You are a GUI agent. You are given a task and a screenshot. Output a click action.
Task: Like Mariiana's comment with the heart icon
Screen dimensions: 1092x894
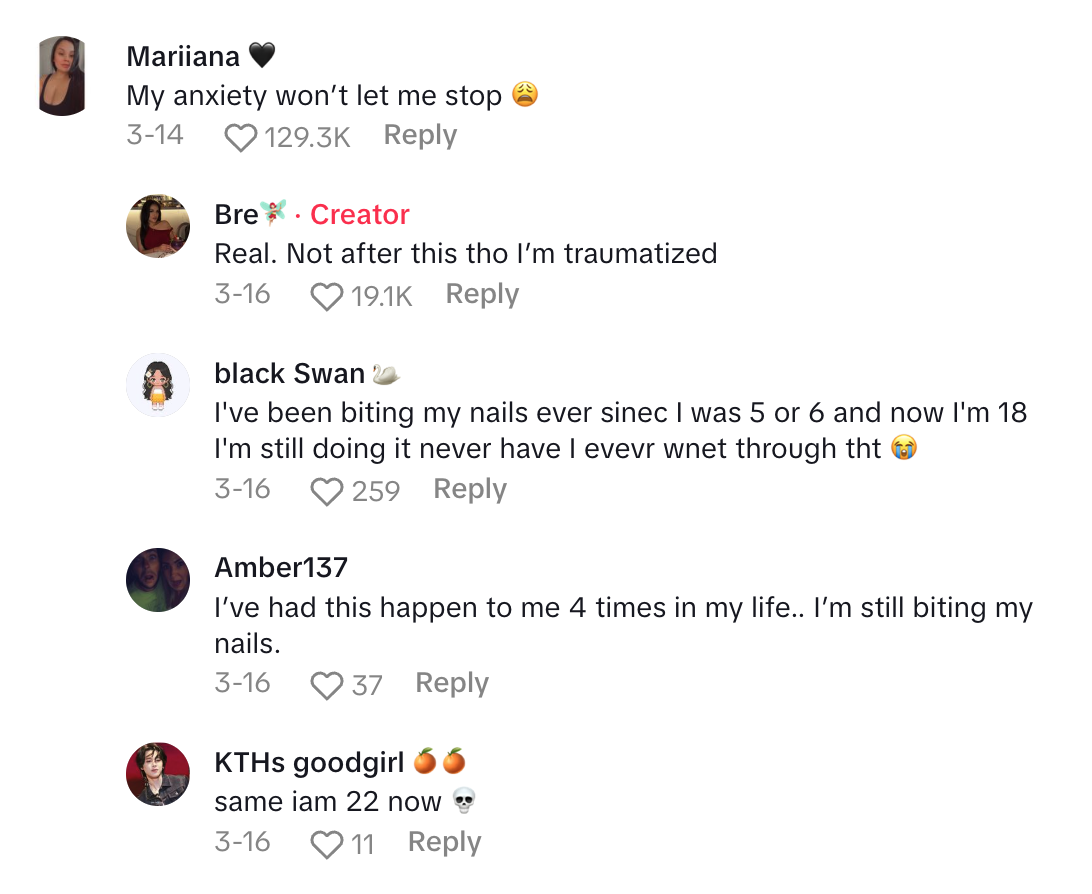coord(241,137)
